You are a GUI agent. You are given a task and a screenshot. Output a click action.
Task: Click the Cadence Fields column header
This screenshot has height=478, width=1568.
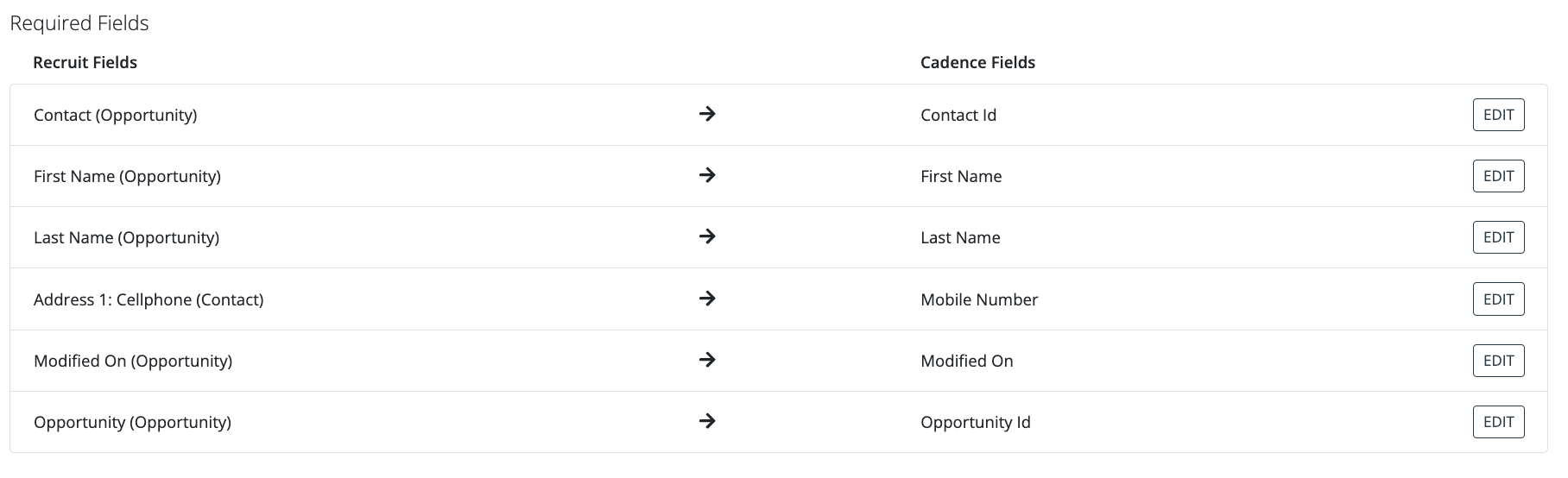point(977,62)
